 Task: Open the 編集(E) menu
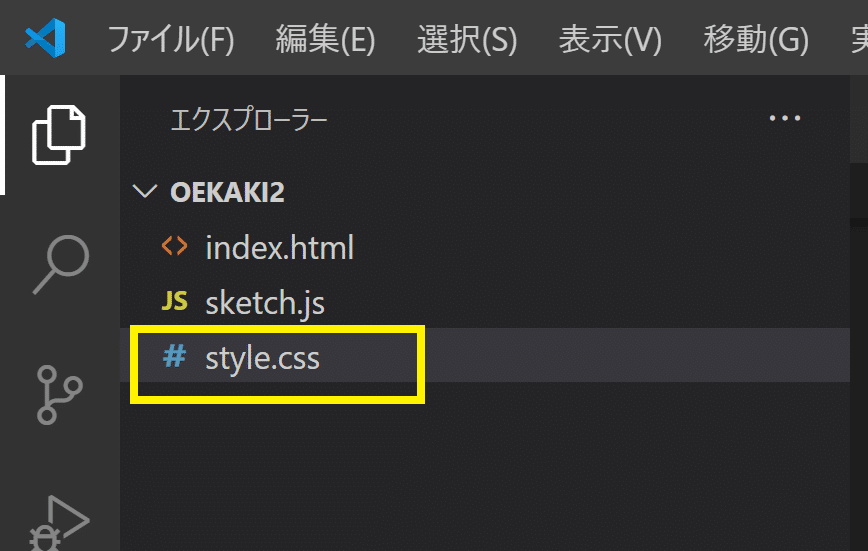pos(325,40)
